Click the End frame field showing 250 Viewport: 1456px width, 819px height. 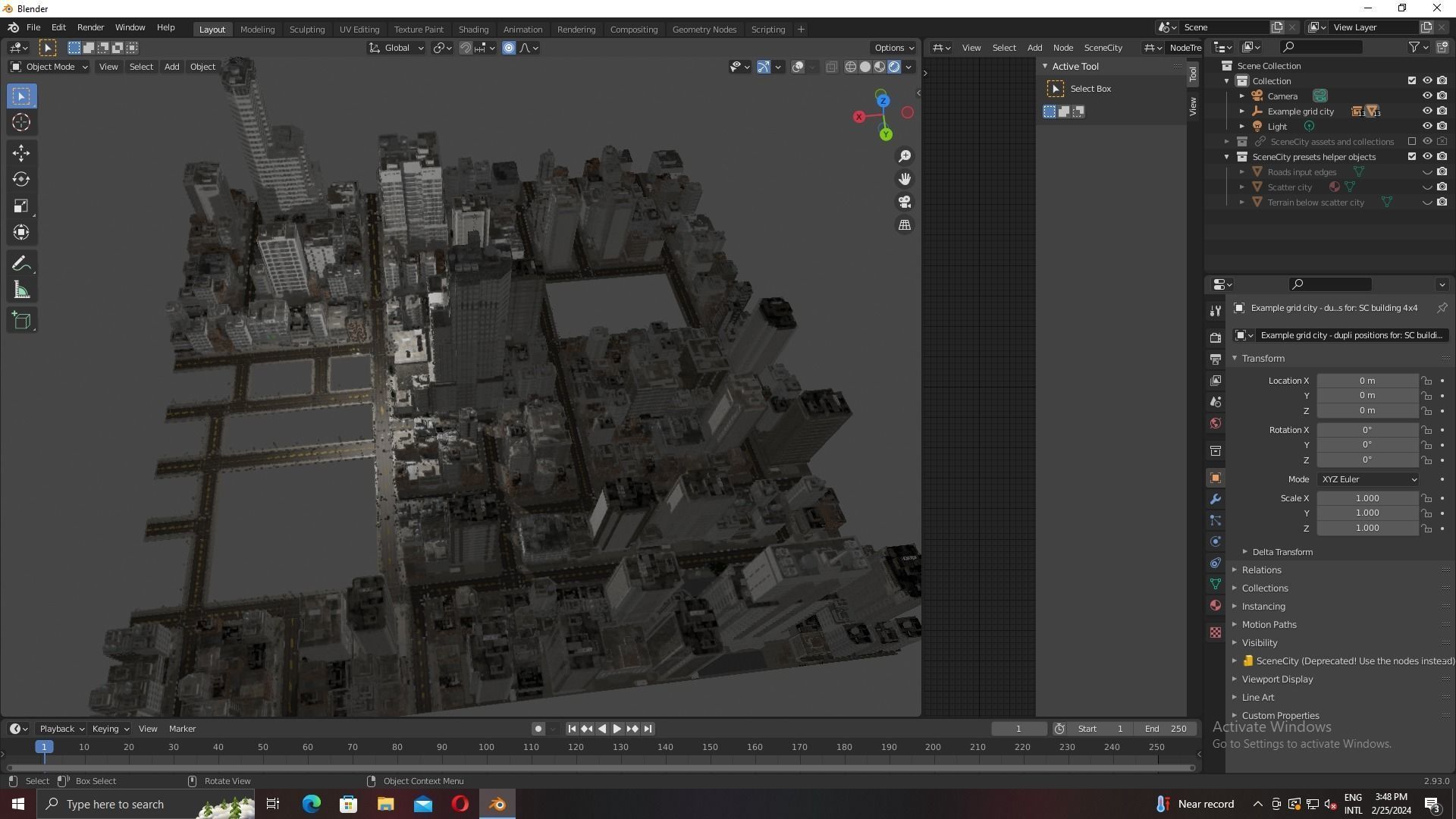pos(1166,729)
